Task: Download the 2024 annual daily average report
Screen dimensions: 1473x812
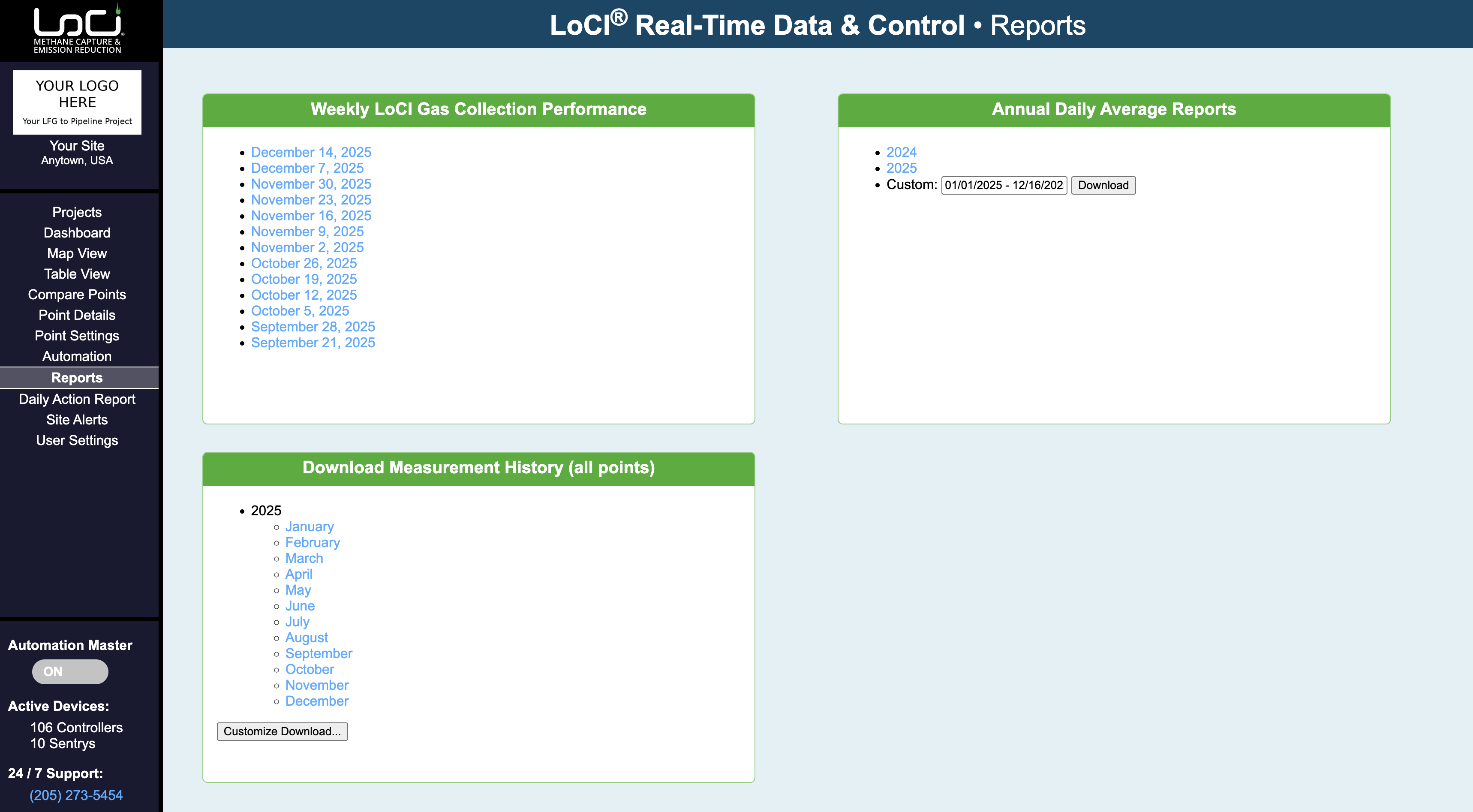Action: click(x=901, y=152)
